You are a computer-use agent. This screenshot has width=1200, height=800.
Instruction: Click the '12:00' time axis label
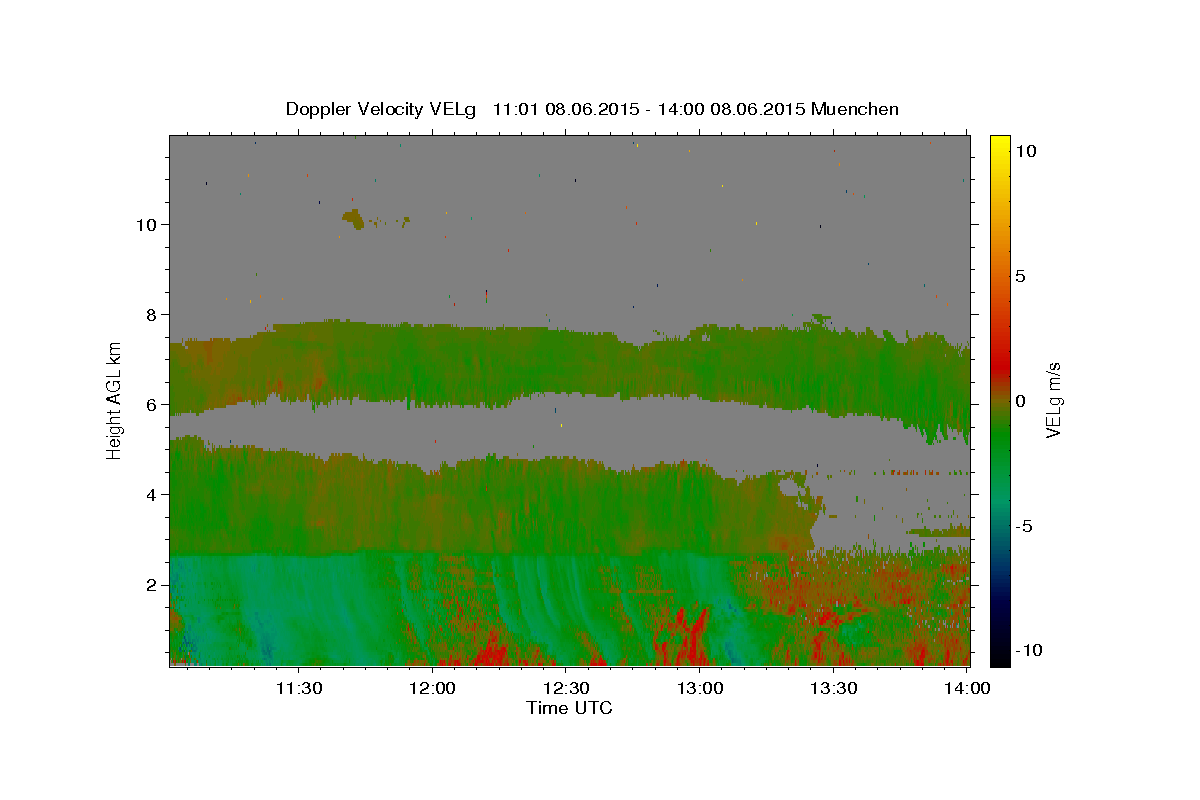click(433, 688)
